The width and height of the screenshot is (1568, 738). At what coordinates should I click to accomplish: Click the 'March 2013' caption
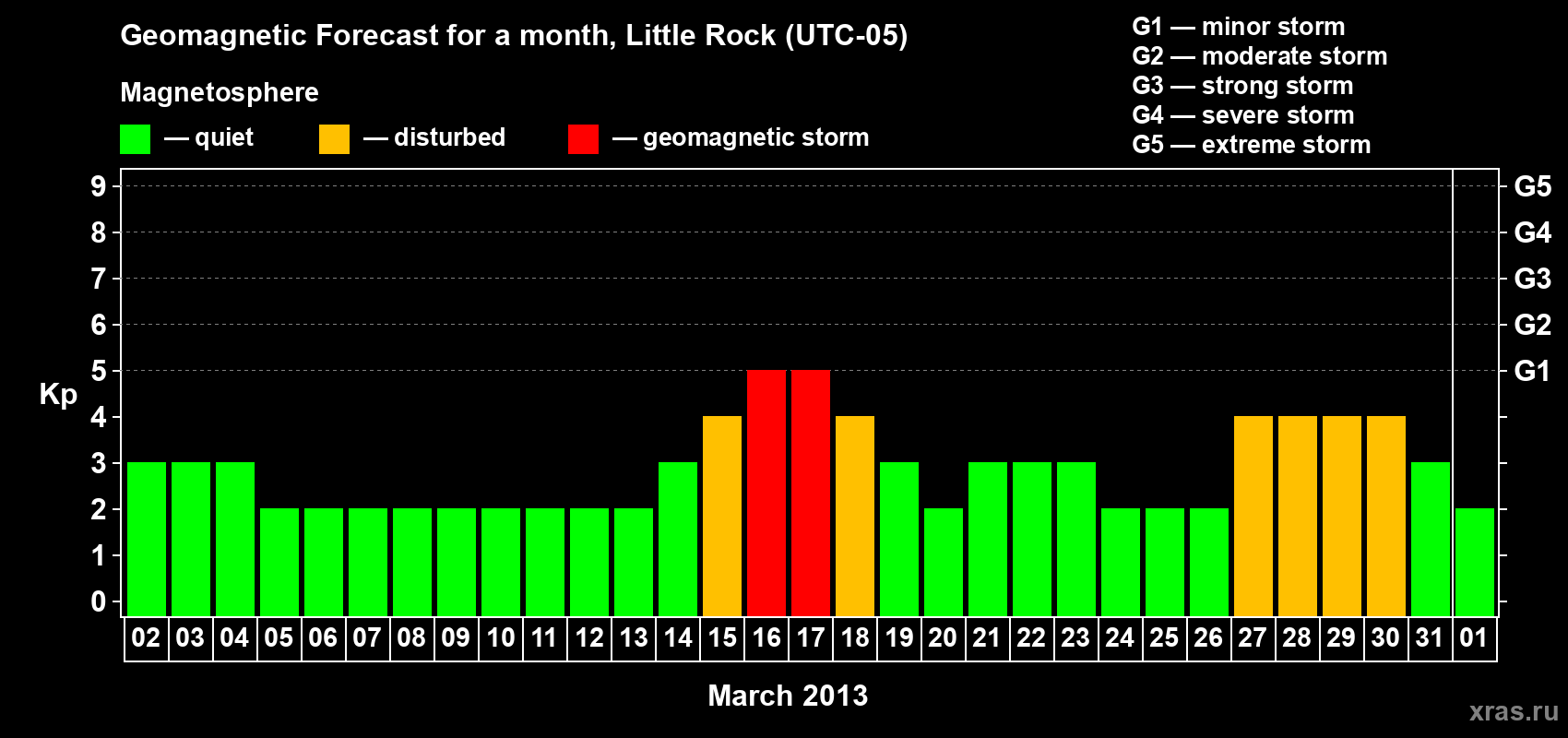pyautogui.click(x=788, y=696)
